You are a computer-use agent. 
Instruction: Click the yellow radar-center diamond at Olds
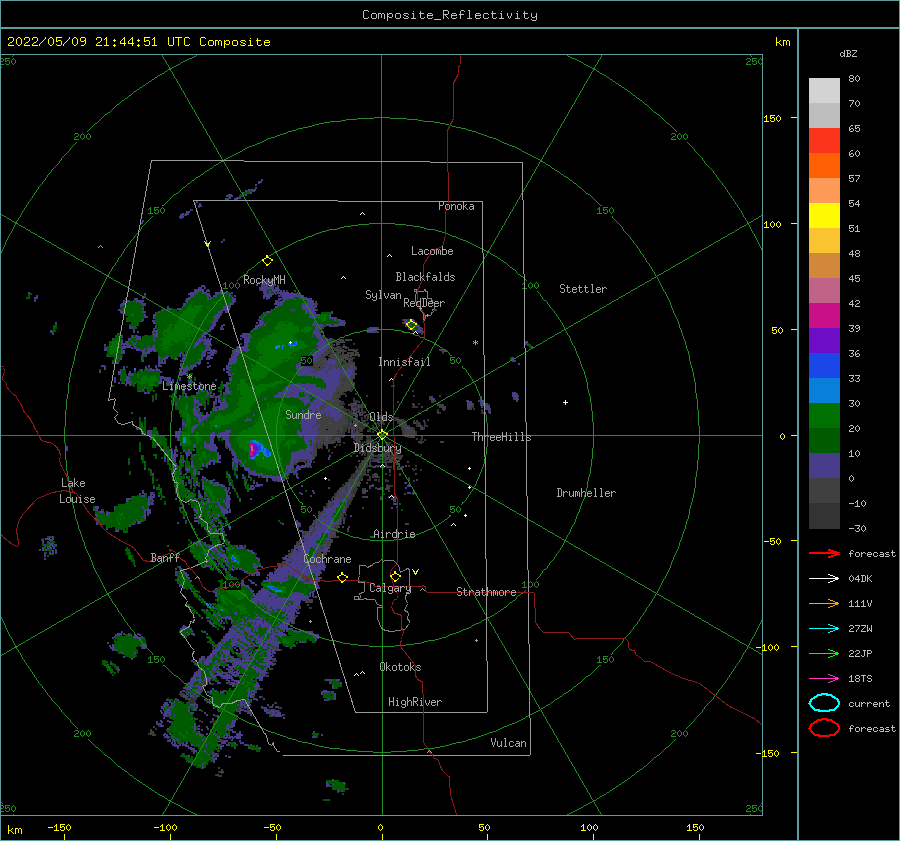[x=382, y=435]
